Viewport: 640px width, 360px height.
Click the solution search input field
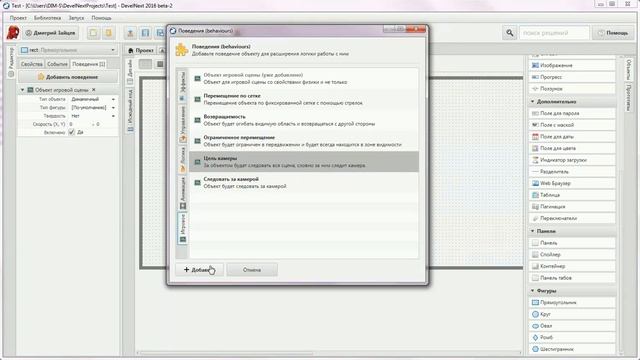(x=554, y=33)
